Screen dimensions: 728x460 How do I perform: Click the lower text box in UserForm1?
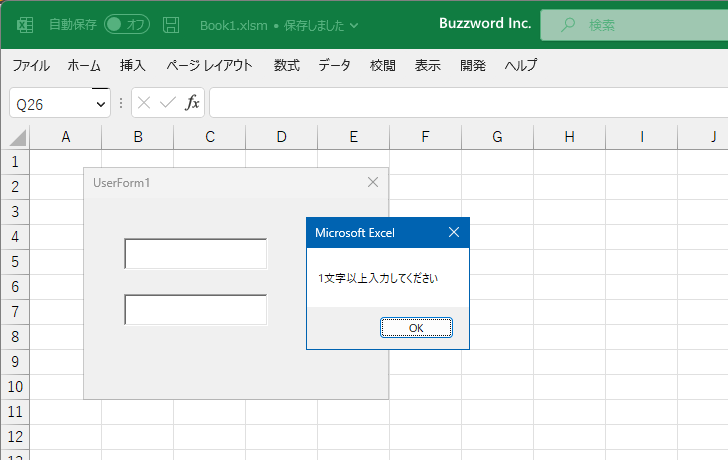click(x=195, y=310)
